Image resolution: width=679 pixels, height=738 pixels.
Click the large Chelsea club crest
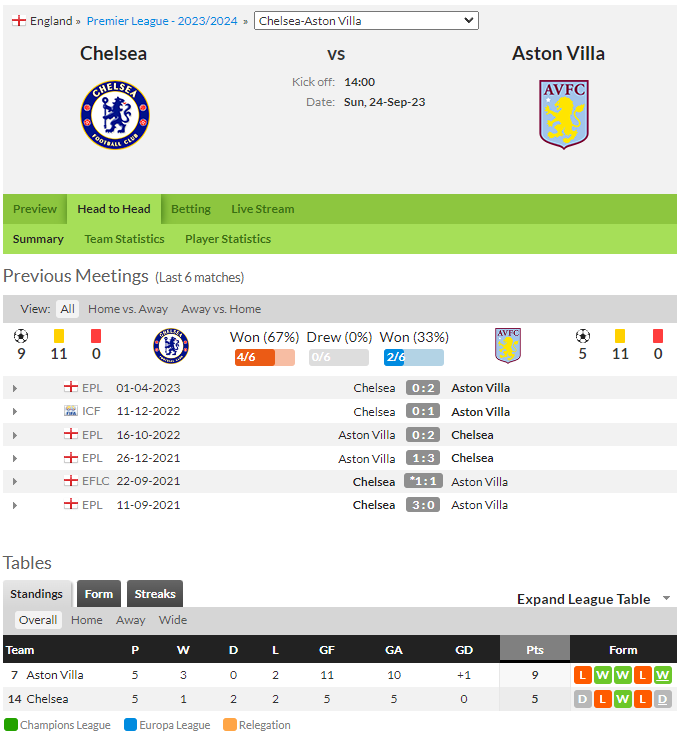(115, 115)
